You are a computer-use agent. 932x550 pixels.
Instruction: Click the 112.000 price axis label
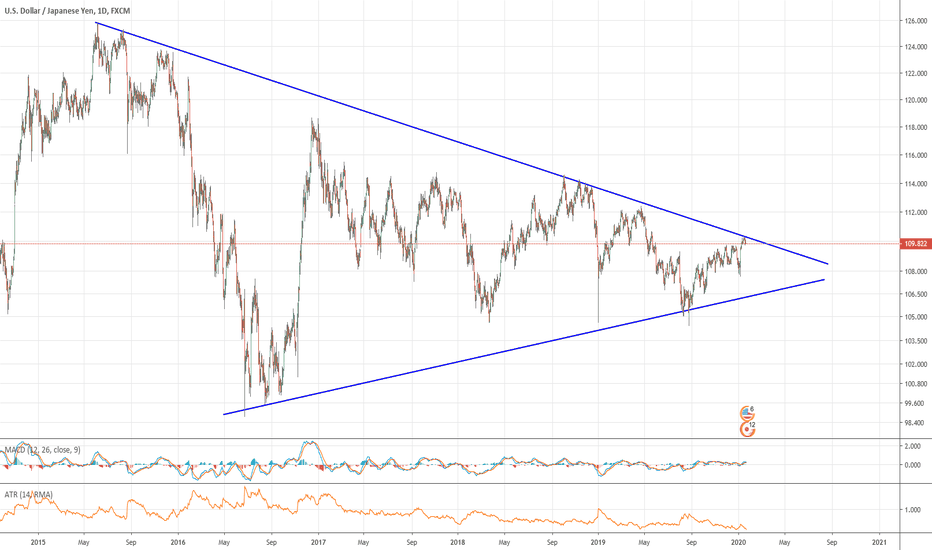coord(916,213)
